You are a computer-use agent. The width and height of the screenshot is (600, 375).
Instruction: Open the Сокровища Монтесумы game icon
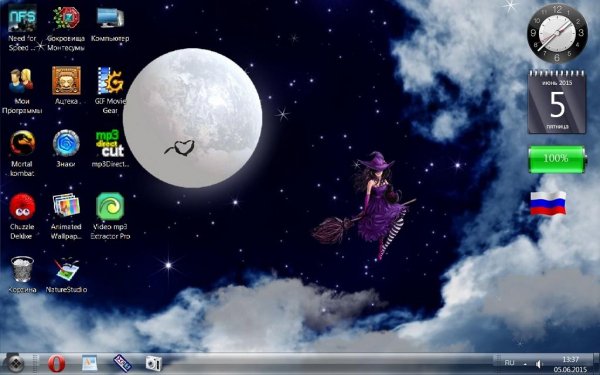[x=66, y=27]
